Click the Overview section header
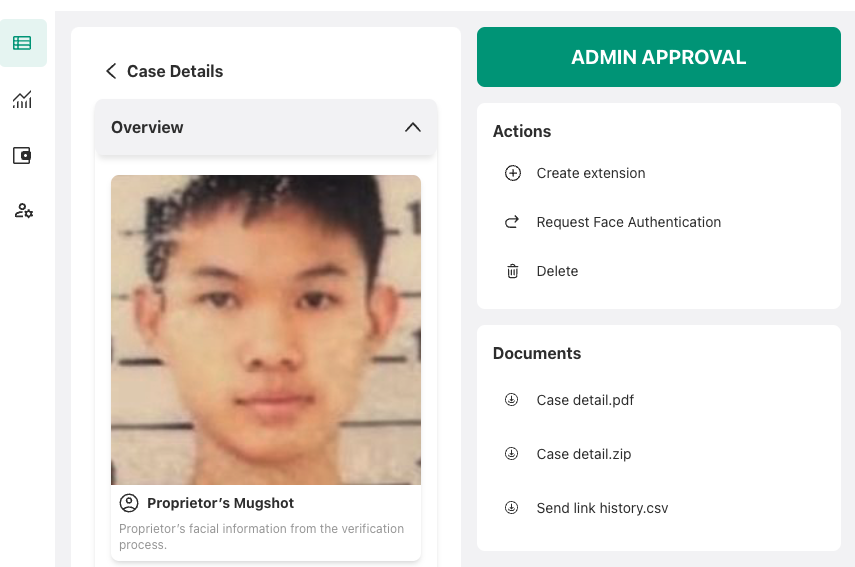 [266, 127]
